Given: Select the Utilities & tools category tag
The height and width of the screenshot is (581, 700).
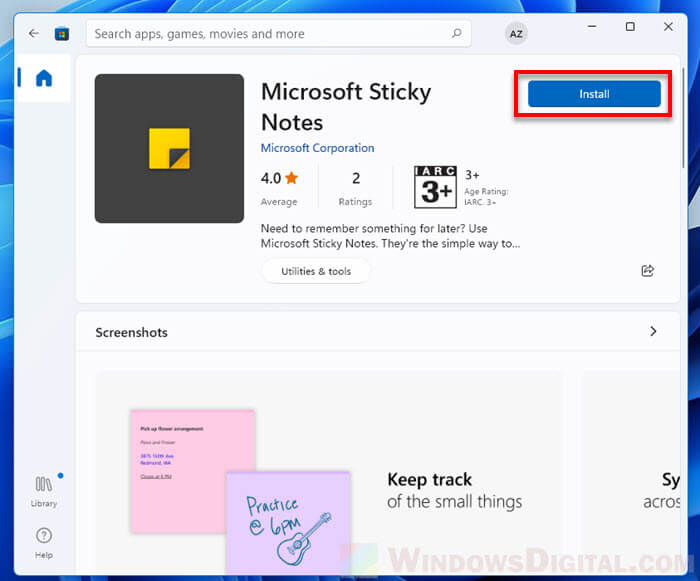Looking at the screenshot, I should [316, 271].
